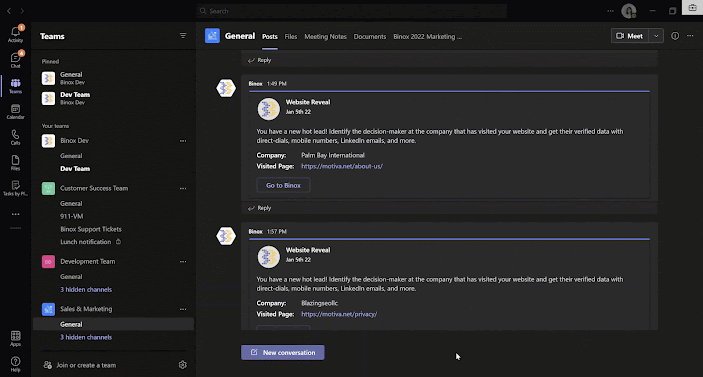Screen dimensions: 703x377
Task: Collapse the Sales & Marketing team
Action: (x=86, y=309)
